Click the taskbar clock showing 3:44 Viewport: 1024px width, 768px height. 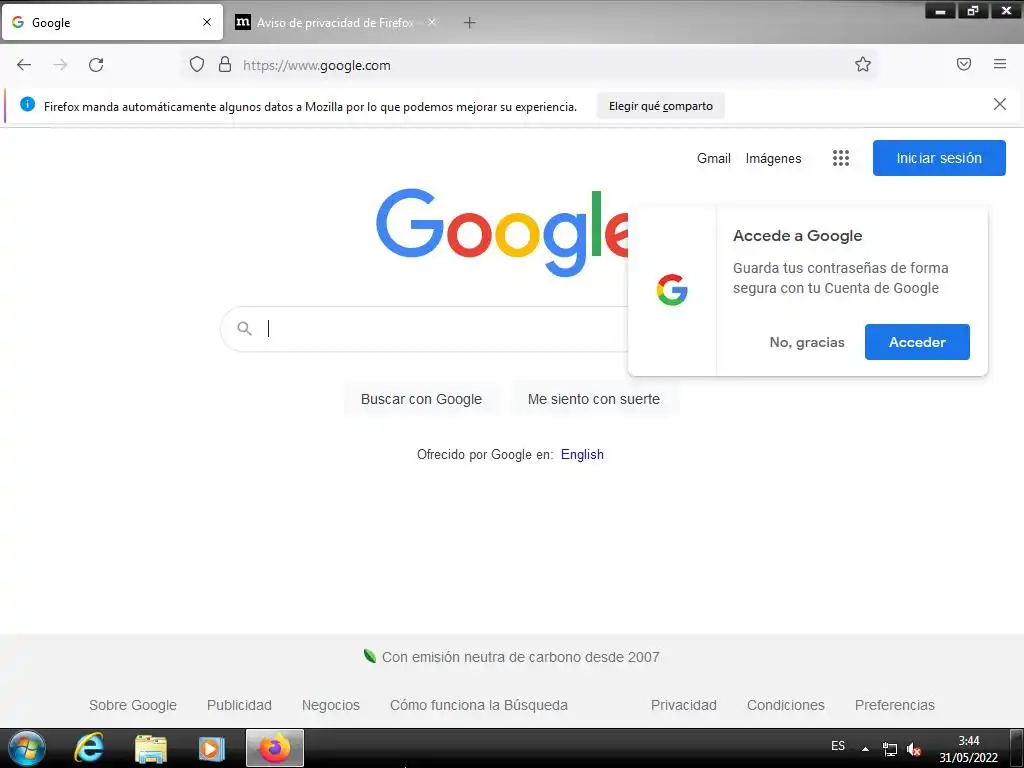[968, 749]
